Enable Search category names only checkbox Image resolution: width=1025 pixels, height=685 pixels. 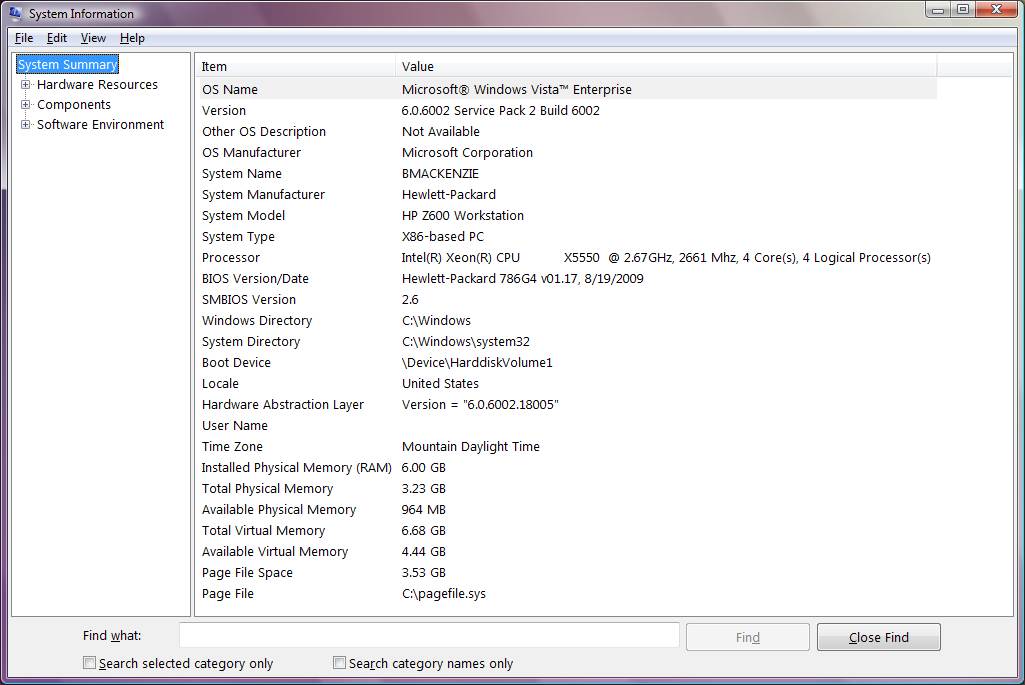point(340,663)
